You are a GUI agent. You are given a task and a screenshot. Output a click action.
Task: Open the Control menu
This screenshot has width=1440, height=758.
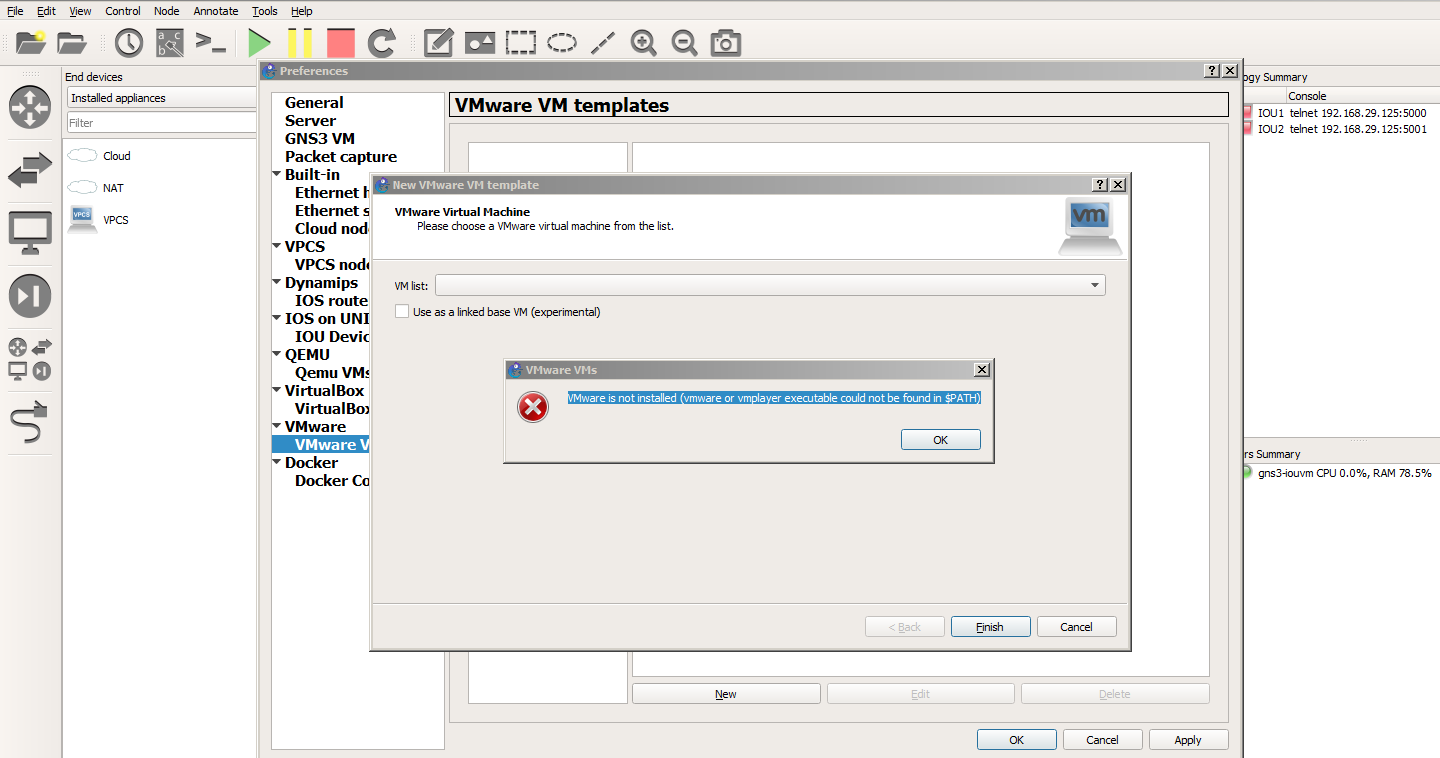123,11
